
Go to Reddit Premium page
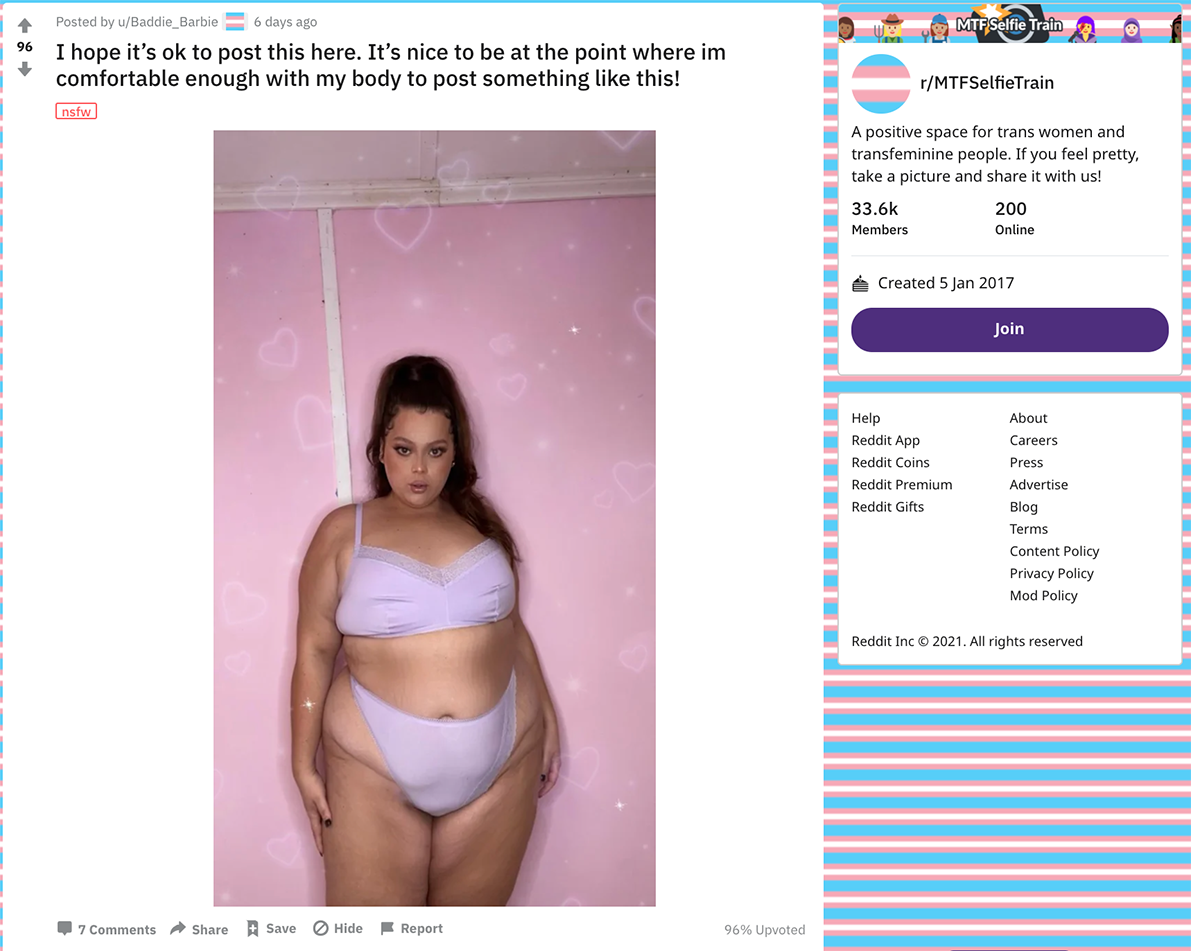[902, 485]
